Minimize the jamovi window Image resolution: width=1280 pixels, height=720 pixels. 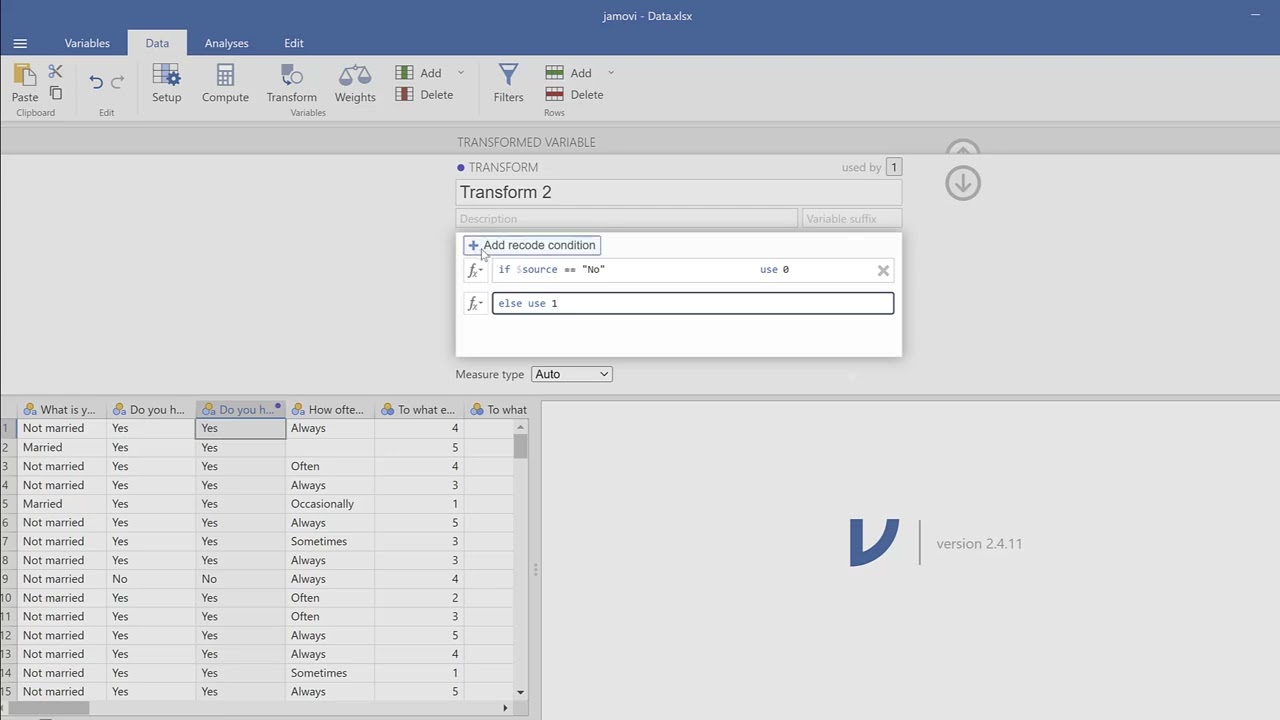click(x=1256, y=15)
